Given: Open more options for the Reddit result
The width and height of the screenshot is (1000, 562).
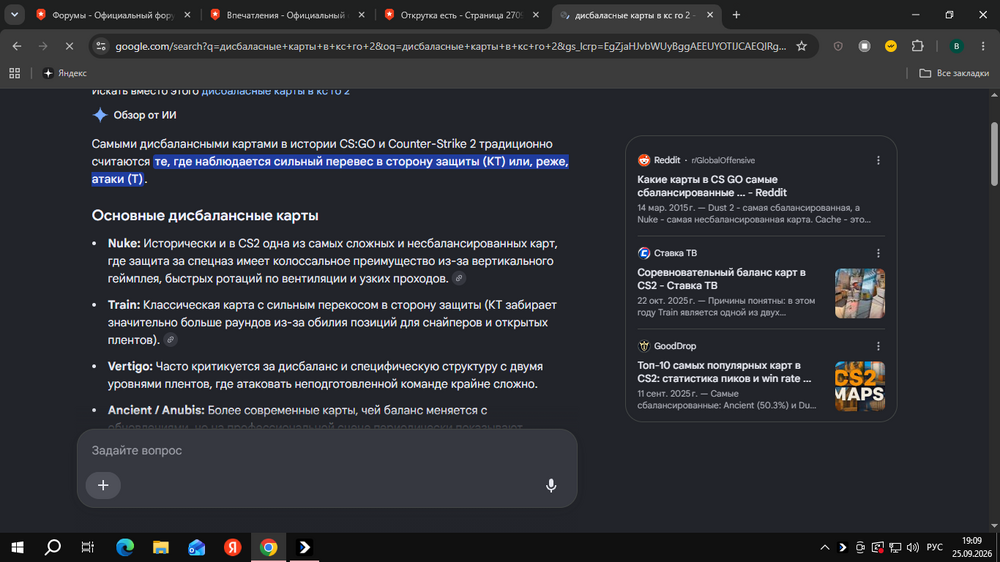Looking at the screenshot, I should 878,160.
